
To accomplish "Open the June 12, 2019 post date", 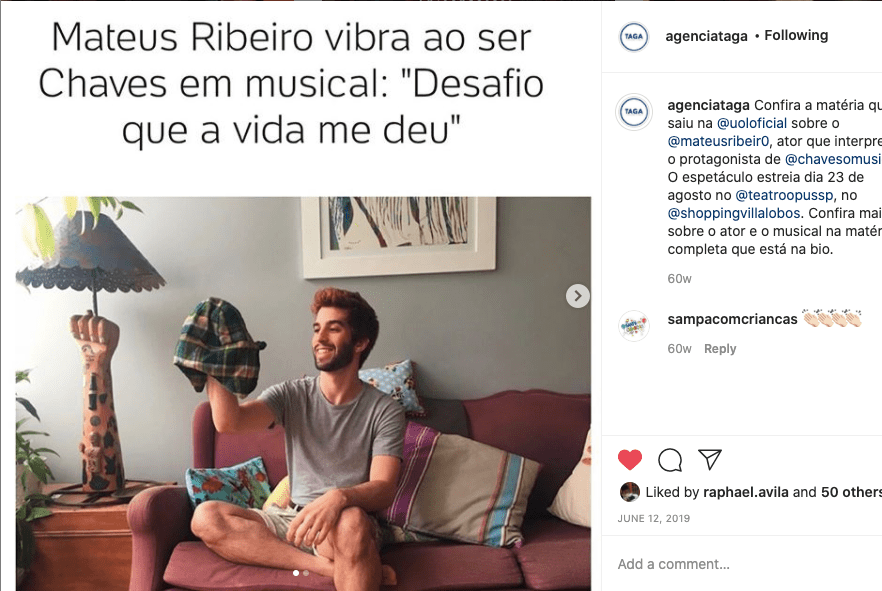I will click(x=654, y=518).
